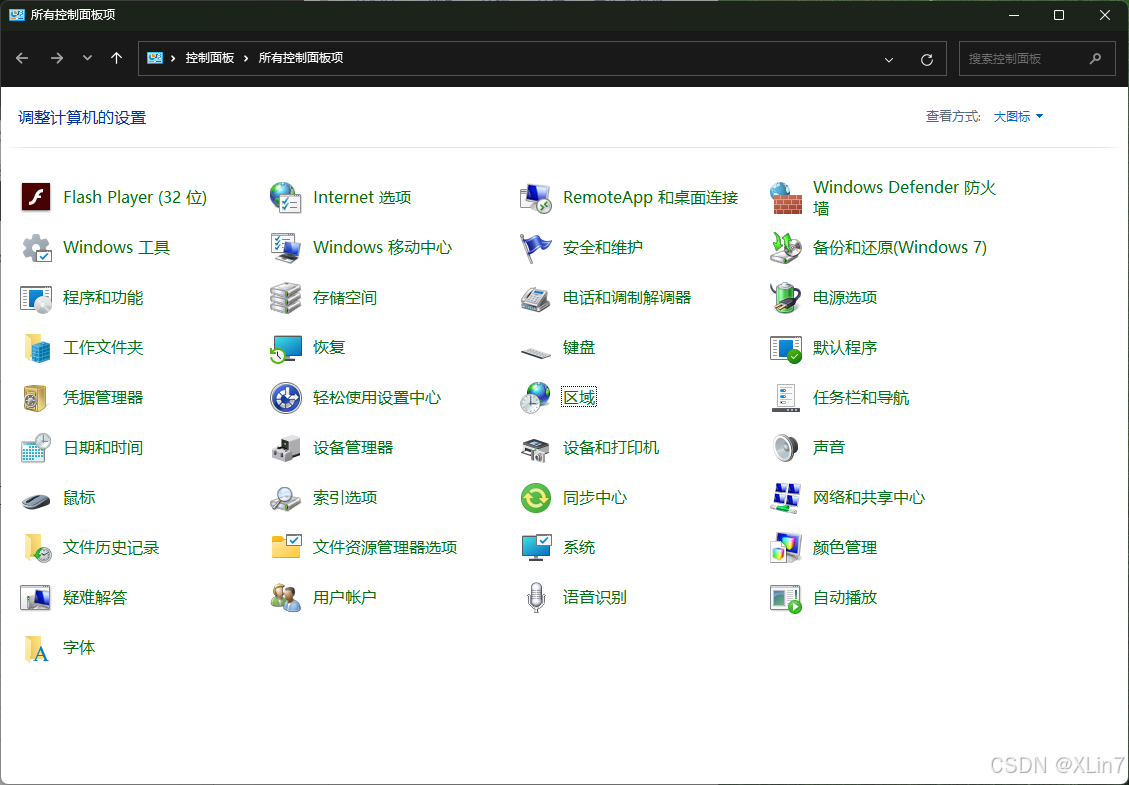Screen dimensions: 1129x785
Task: Click the 鼠标 mouse icon
Action: (36, 500)
